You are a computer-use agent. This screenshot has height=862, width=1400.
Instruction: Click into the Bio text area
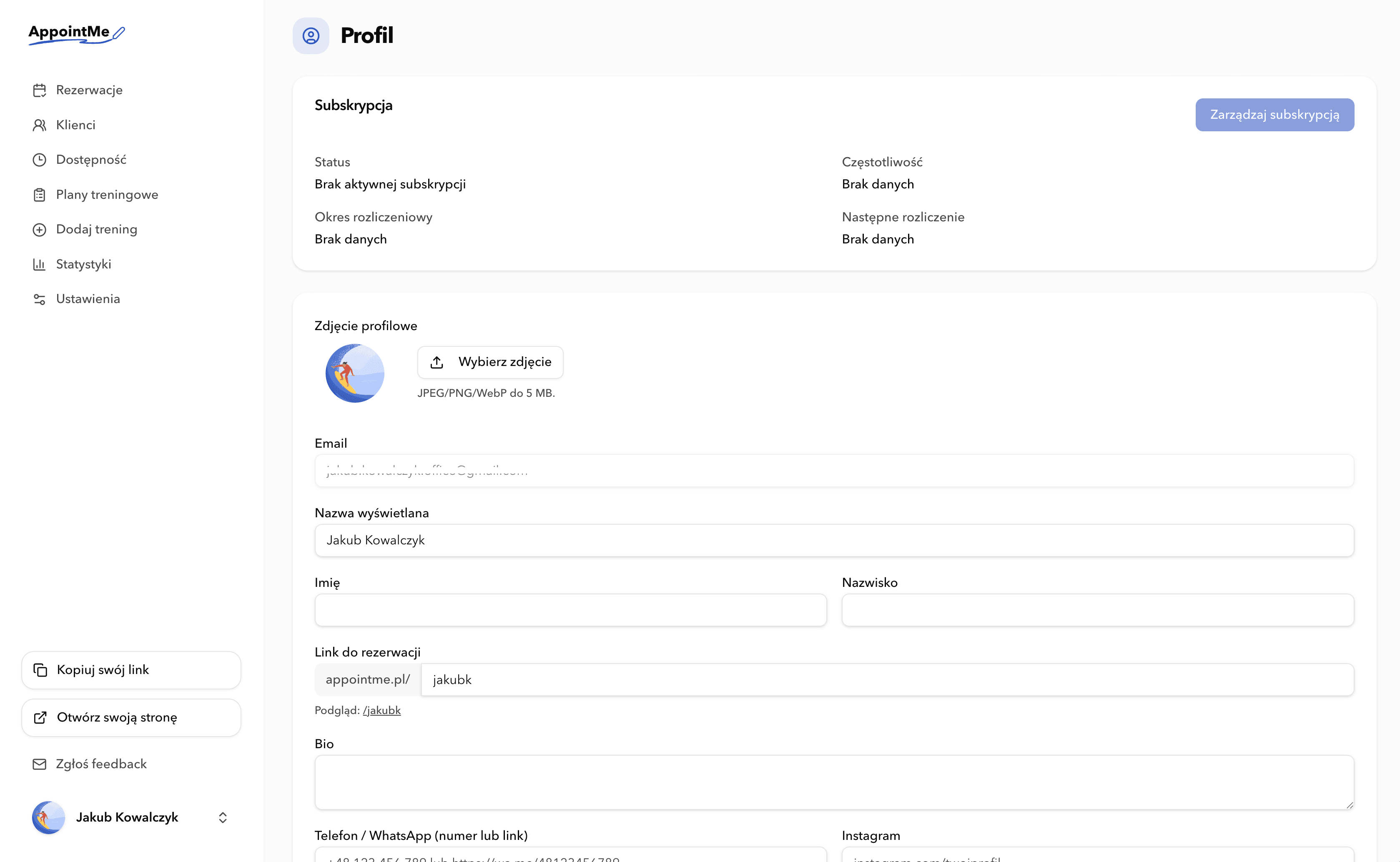point(834,782)
